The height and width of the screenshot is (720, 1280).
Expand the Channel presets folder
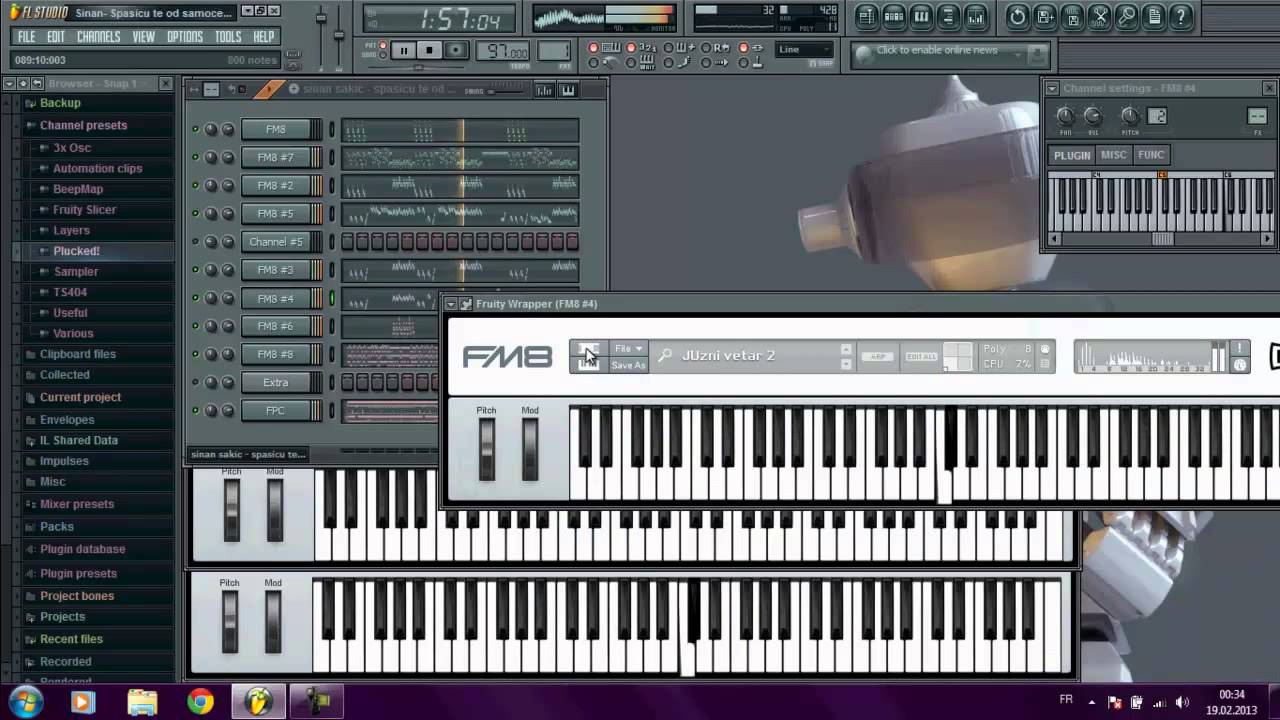83,125
